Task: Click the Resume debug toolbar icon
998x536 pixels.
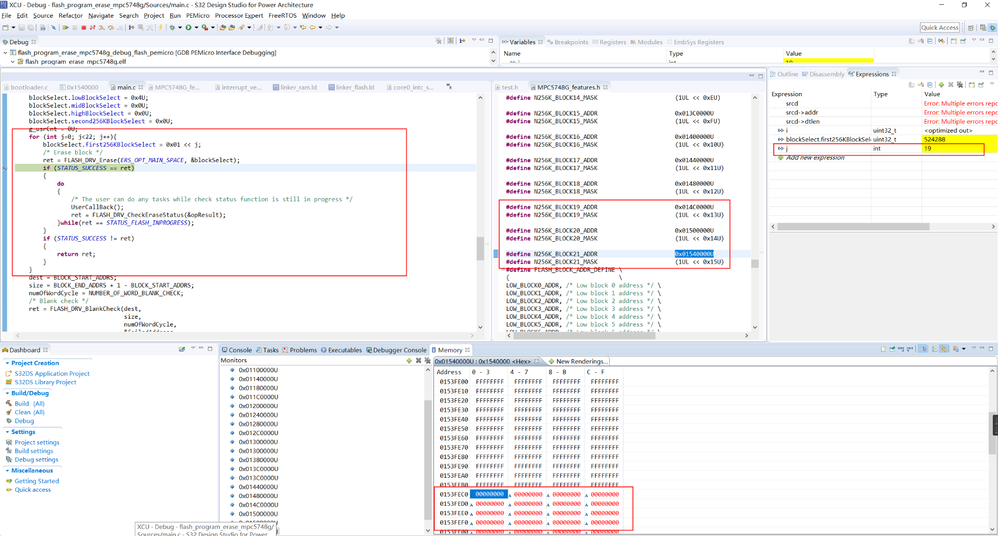Action: pos(66,27)
